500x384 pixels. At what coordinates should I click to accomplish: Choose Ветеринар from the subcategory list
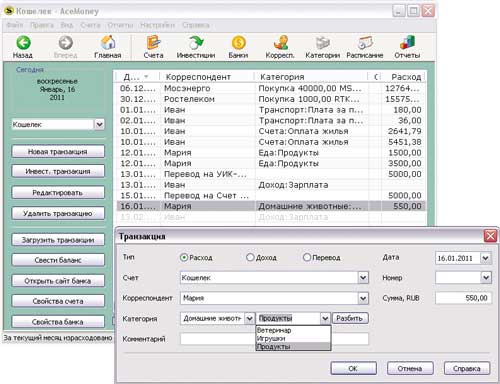pyautogui.click(x=293, y=330)
